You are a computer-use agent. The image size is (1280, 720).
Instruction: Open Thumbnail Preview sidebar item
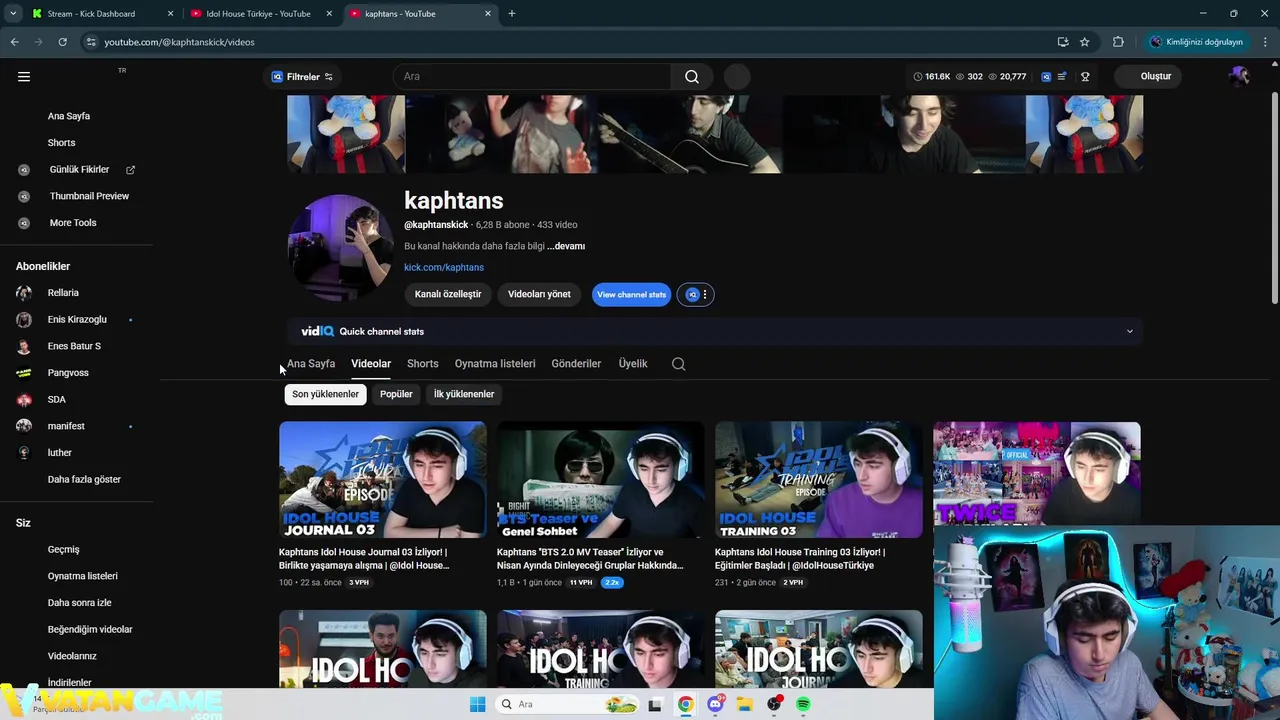pos(89,197)
